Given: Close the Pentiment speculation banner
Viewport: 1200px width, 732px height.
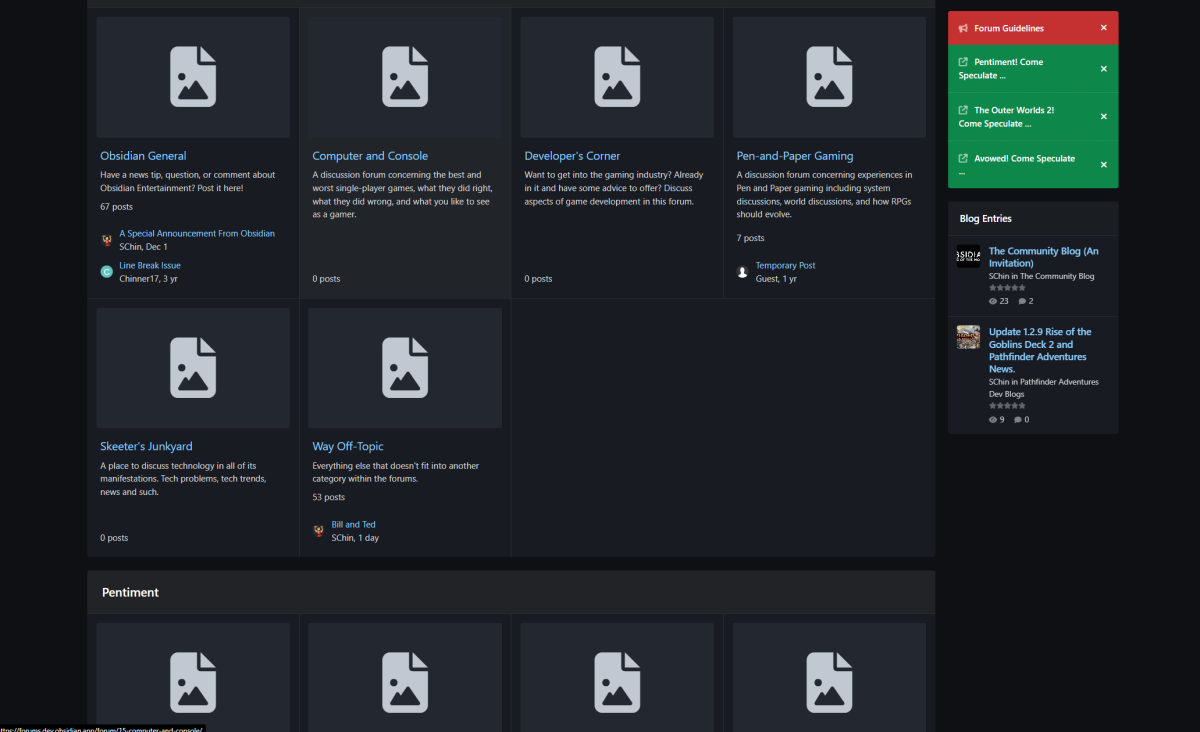Looking at the screenshot, I should (x=1103, y=69).
